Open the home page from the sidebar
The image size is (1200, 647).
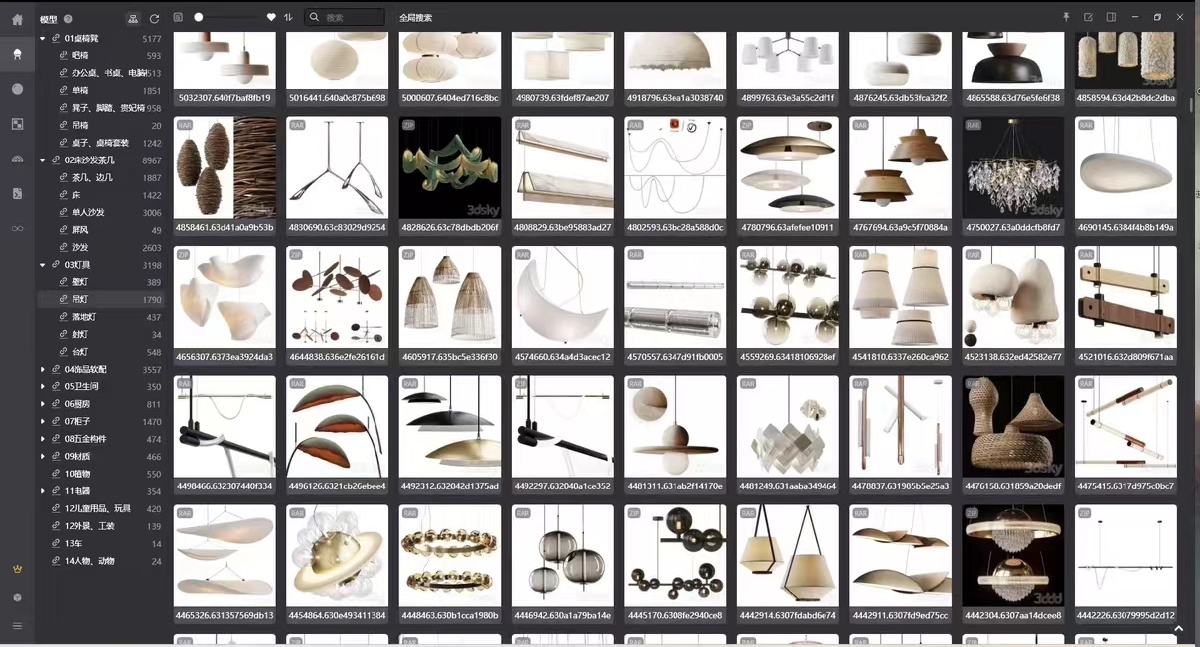tap(17, 19)
